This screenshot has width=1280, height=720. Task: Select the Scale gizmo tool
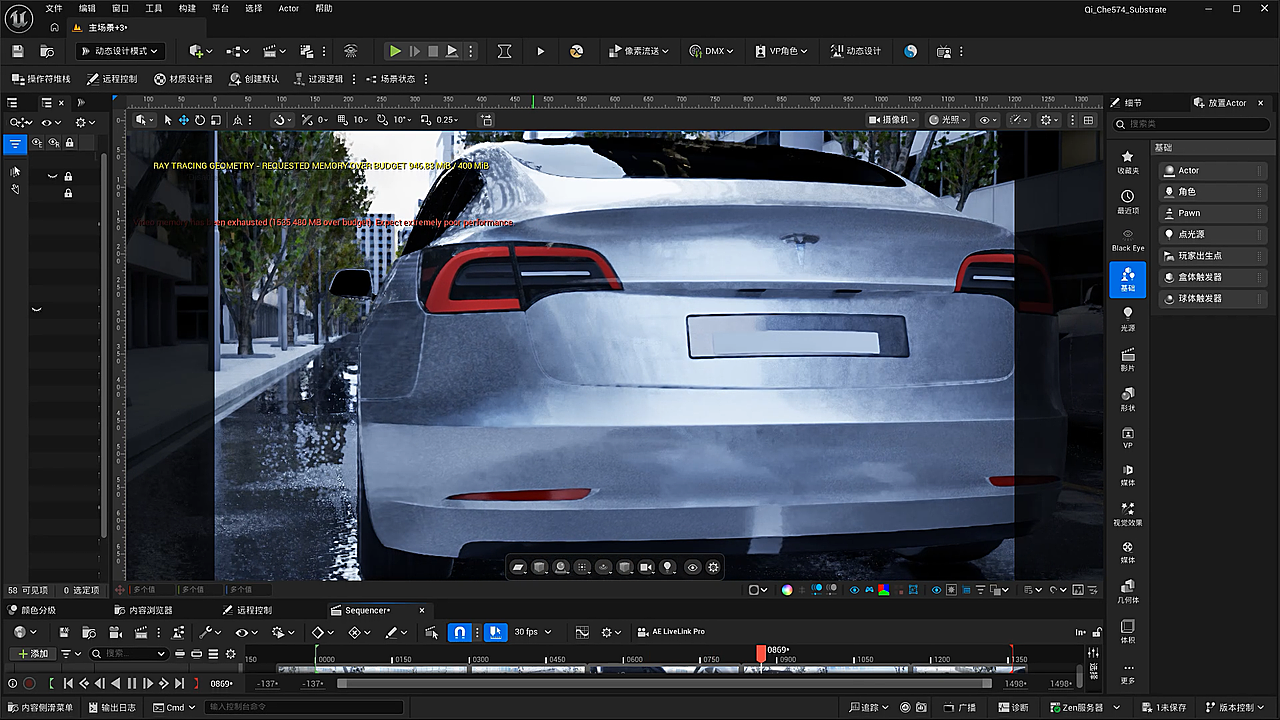coord(216,120)
